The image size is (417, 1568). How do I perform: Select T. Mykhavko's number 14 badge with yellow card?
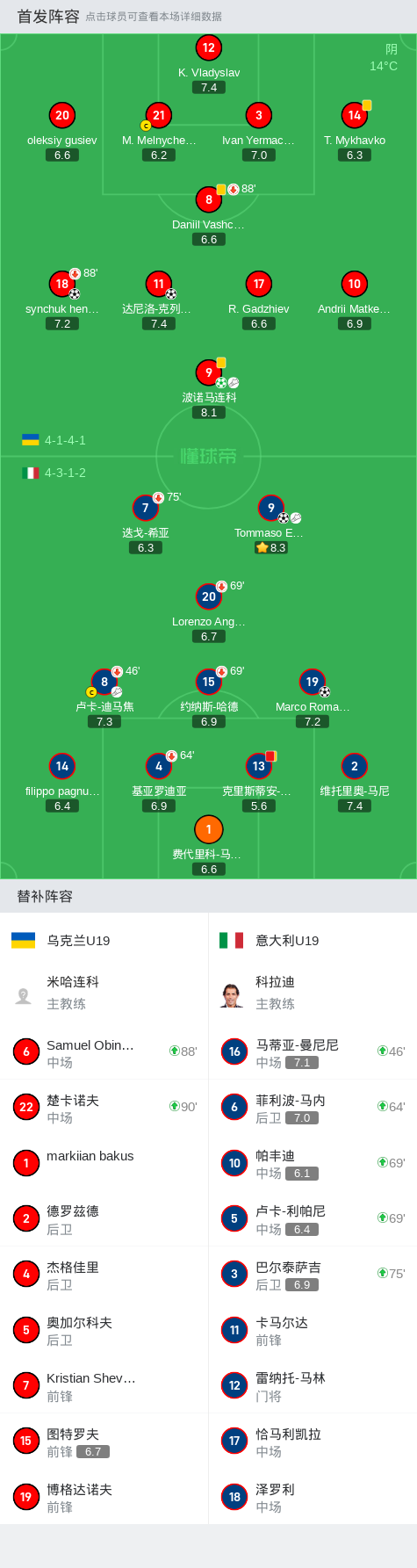coord(354,115)
